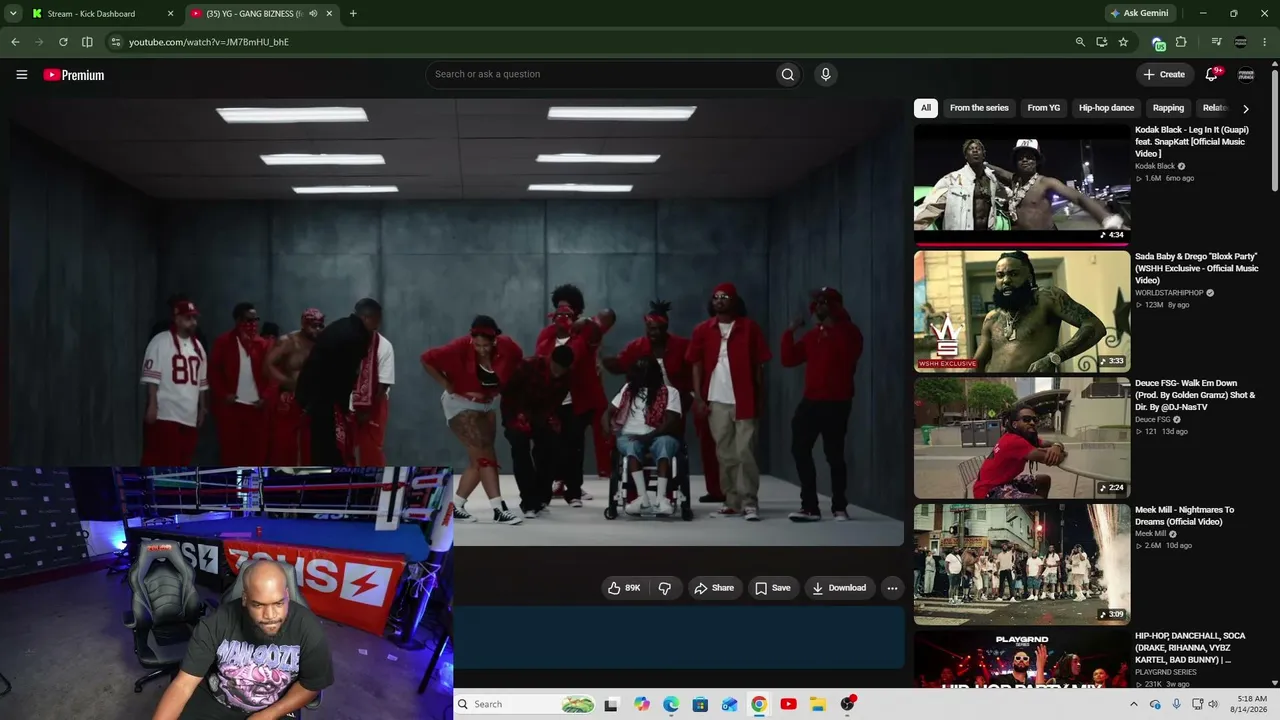Launch Microsoft Store from taskbar

tap(700, 704)
